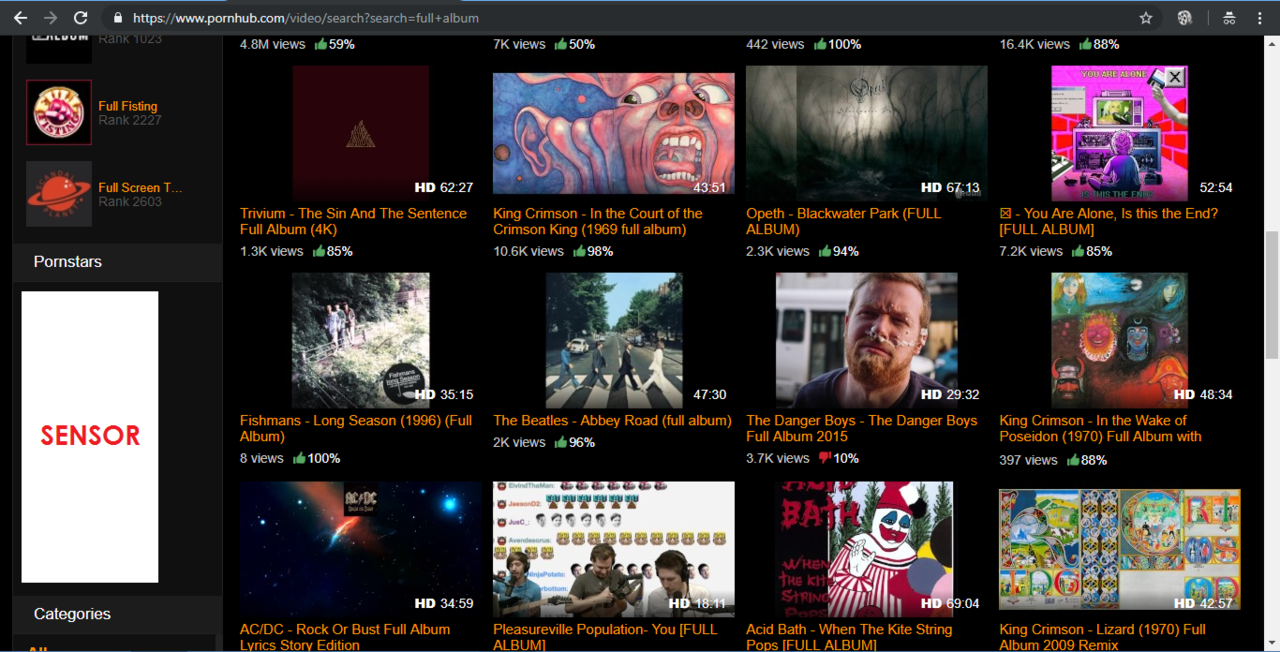Open The Beatles - Abbey Road title link
This screenshot has height=652, width=1280.
pyautogui.click(x=612, y=420)
